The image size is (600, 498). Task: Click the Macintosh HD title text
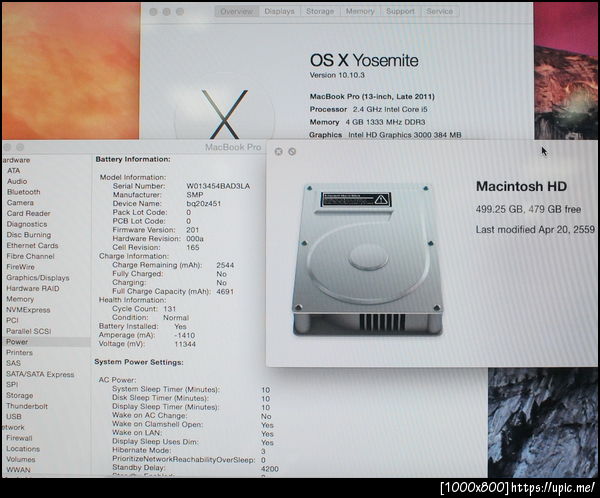[x=521, y=186]
